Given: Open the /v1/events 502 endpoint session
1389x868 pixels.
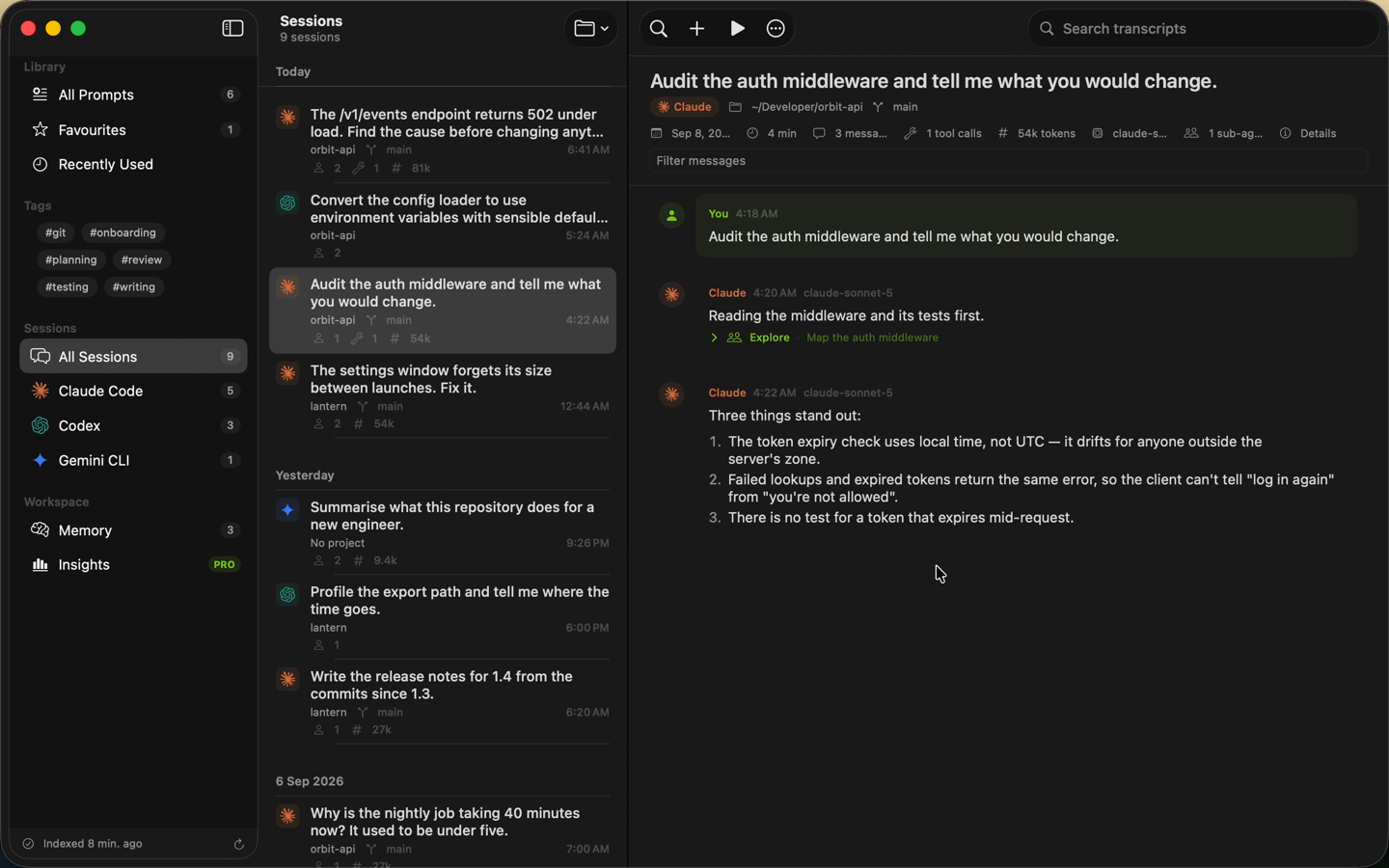Looking at the screenshot, I should coord(443,140).
